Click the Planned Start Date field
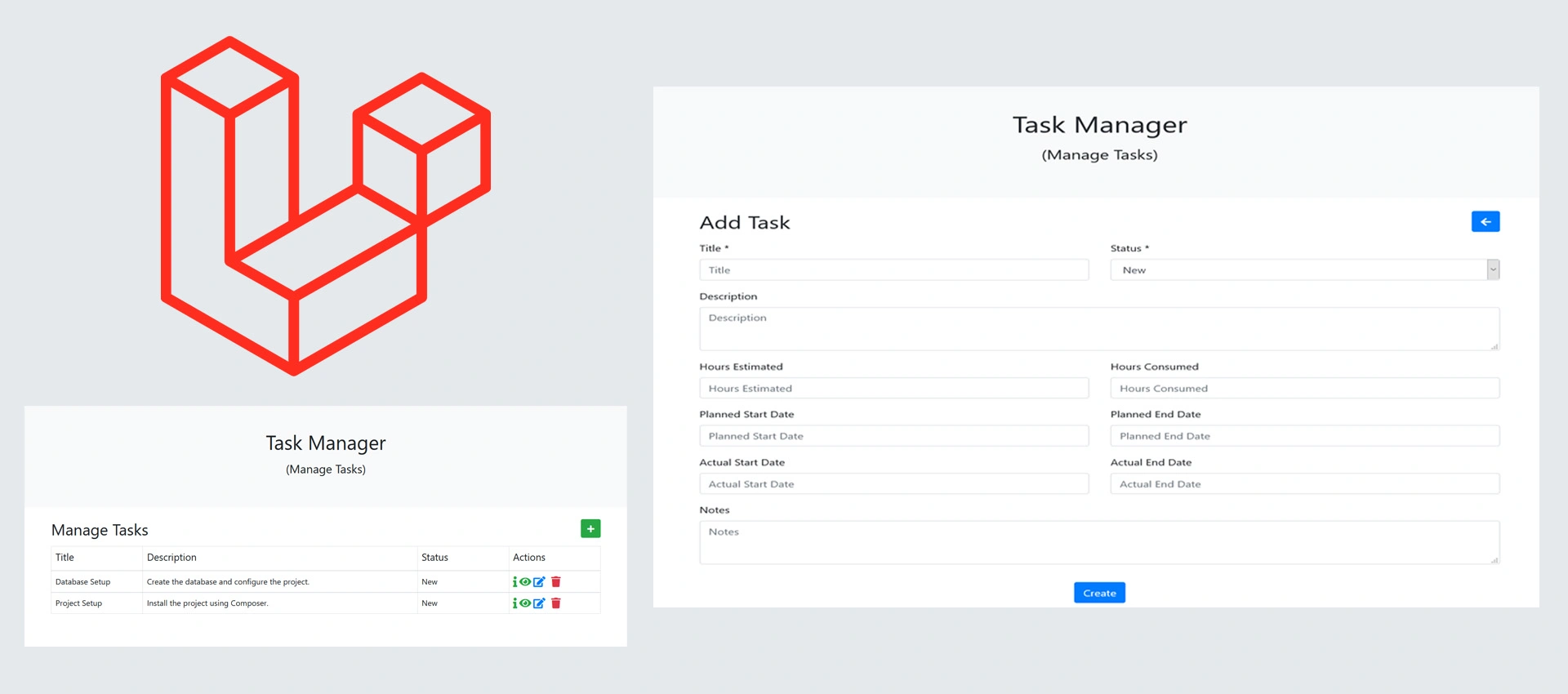Screen dimensions: 1568x694 894,436
